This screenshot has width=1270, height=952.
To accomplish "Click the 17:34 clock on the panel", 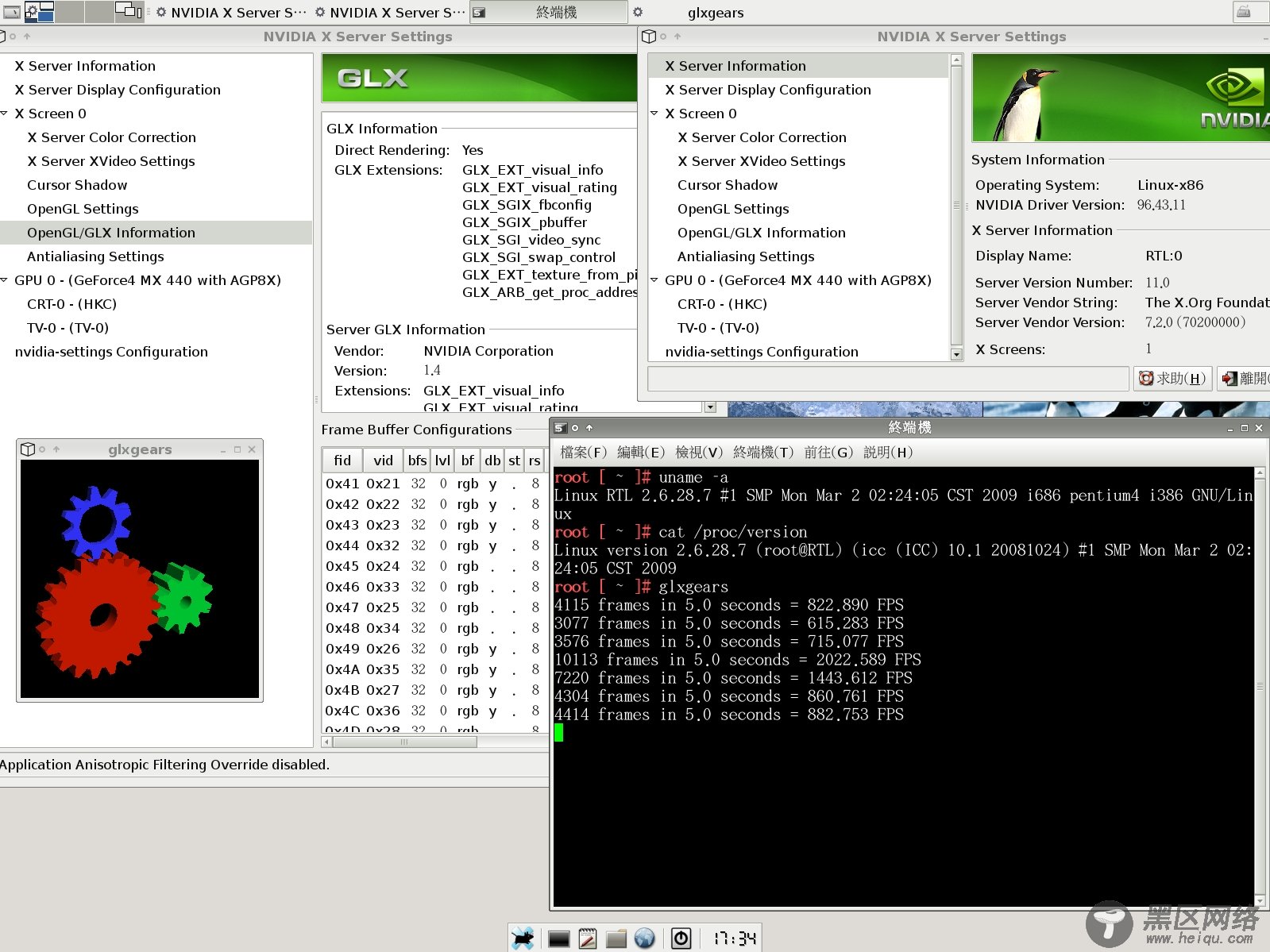I will coord(735,939).
